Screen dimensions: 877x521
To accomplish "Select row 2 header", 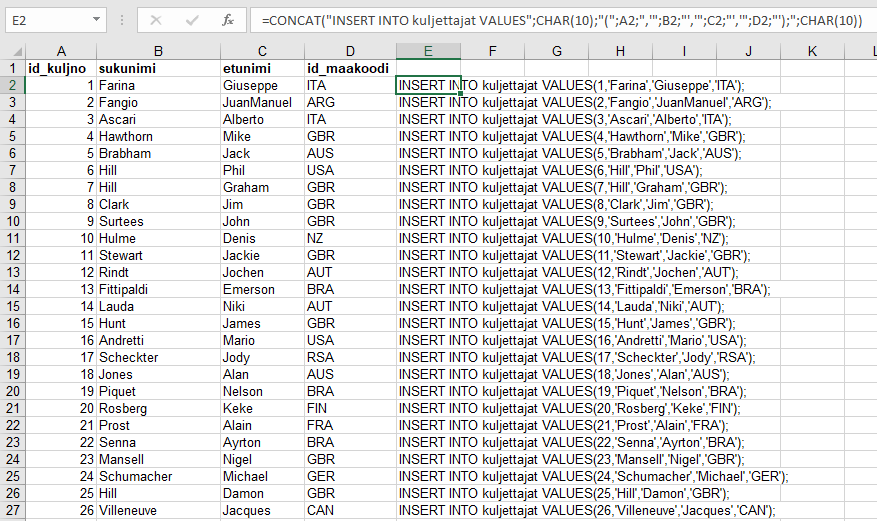I will [12, 86].
